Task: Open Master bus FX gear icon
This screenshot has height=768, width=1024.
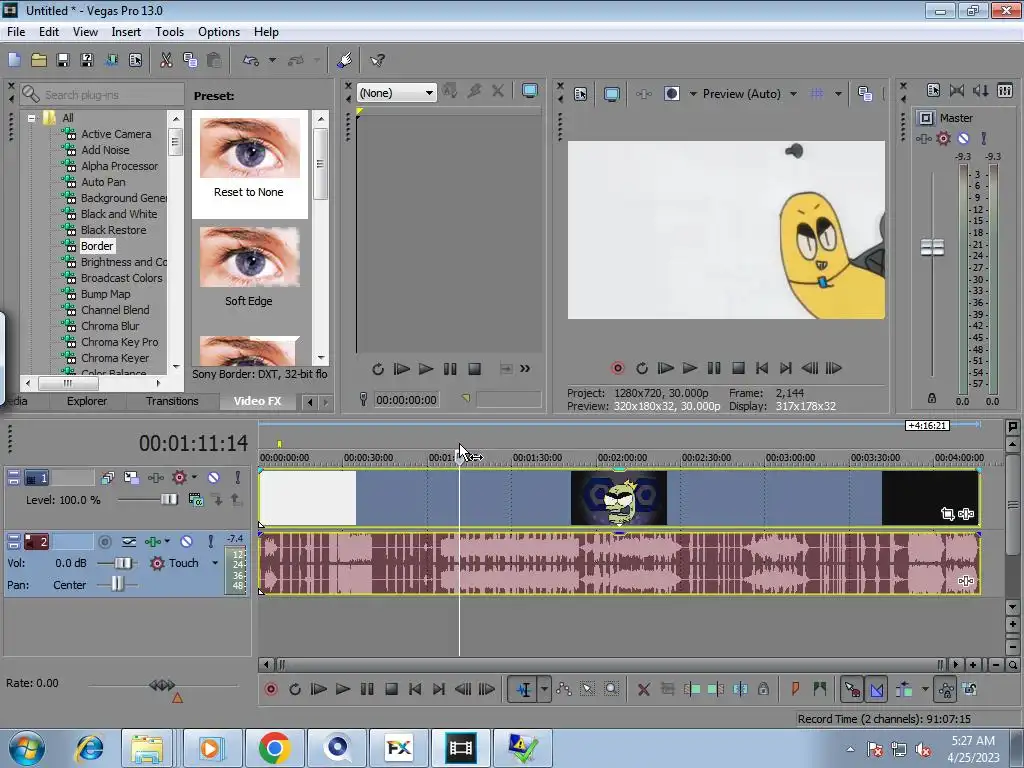Action: tap(943, 138)
